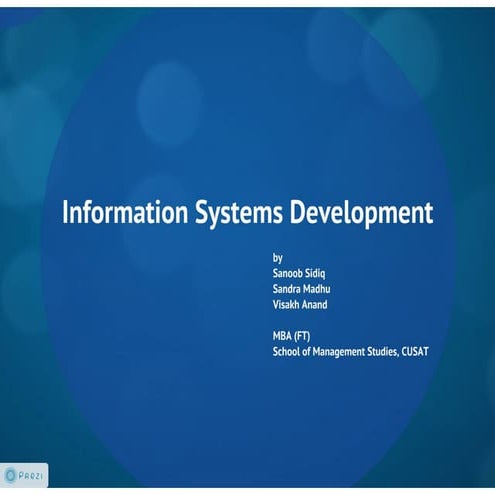Click the 'MBA (FT)' line

(291, 336)
